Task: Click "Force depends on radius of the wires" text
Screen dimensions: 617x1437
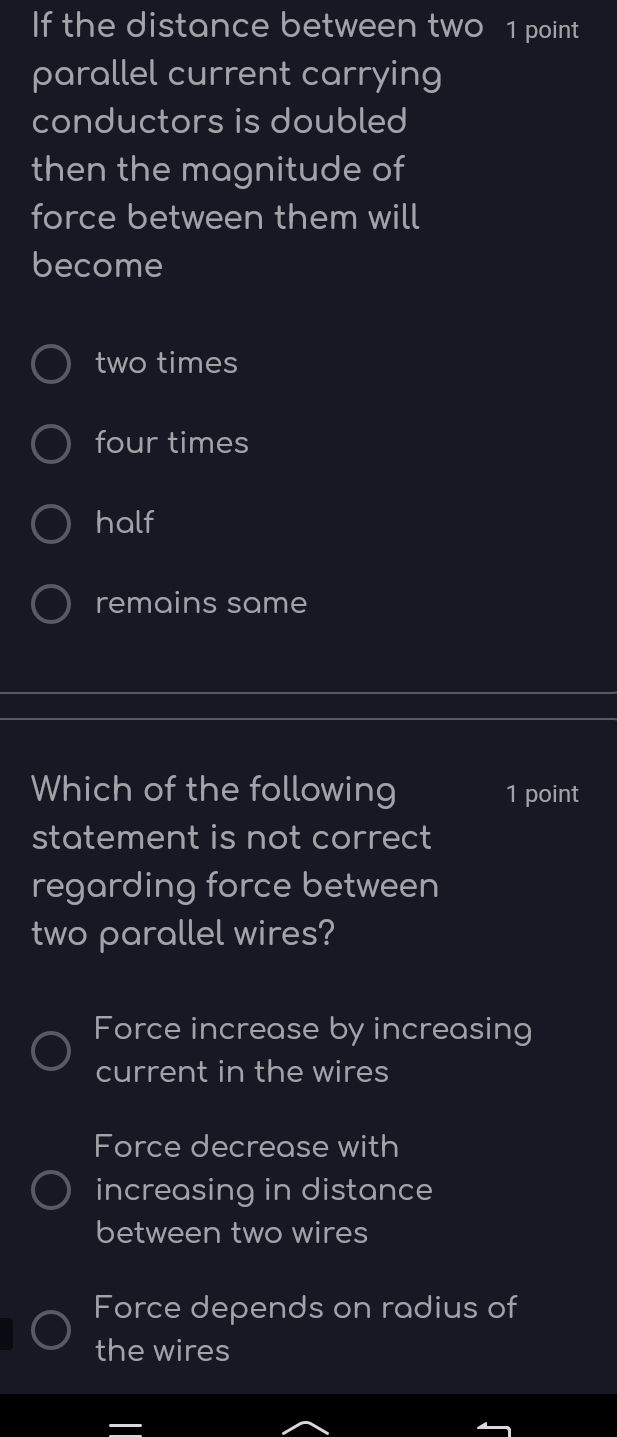Action: (305, 1328)
